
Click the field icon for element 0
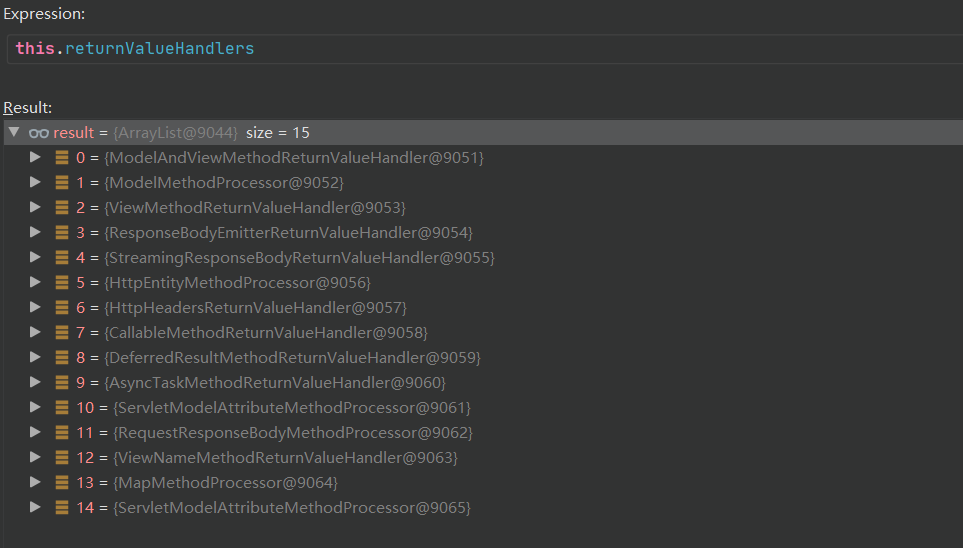pyautogui.click(x=62, y=158)
